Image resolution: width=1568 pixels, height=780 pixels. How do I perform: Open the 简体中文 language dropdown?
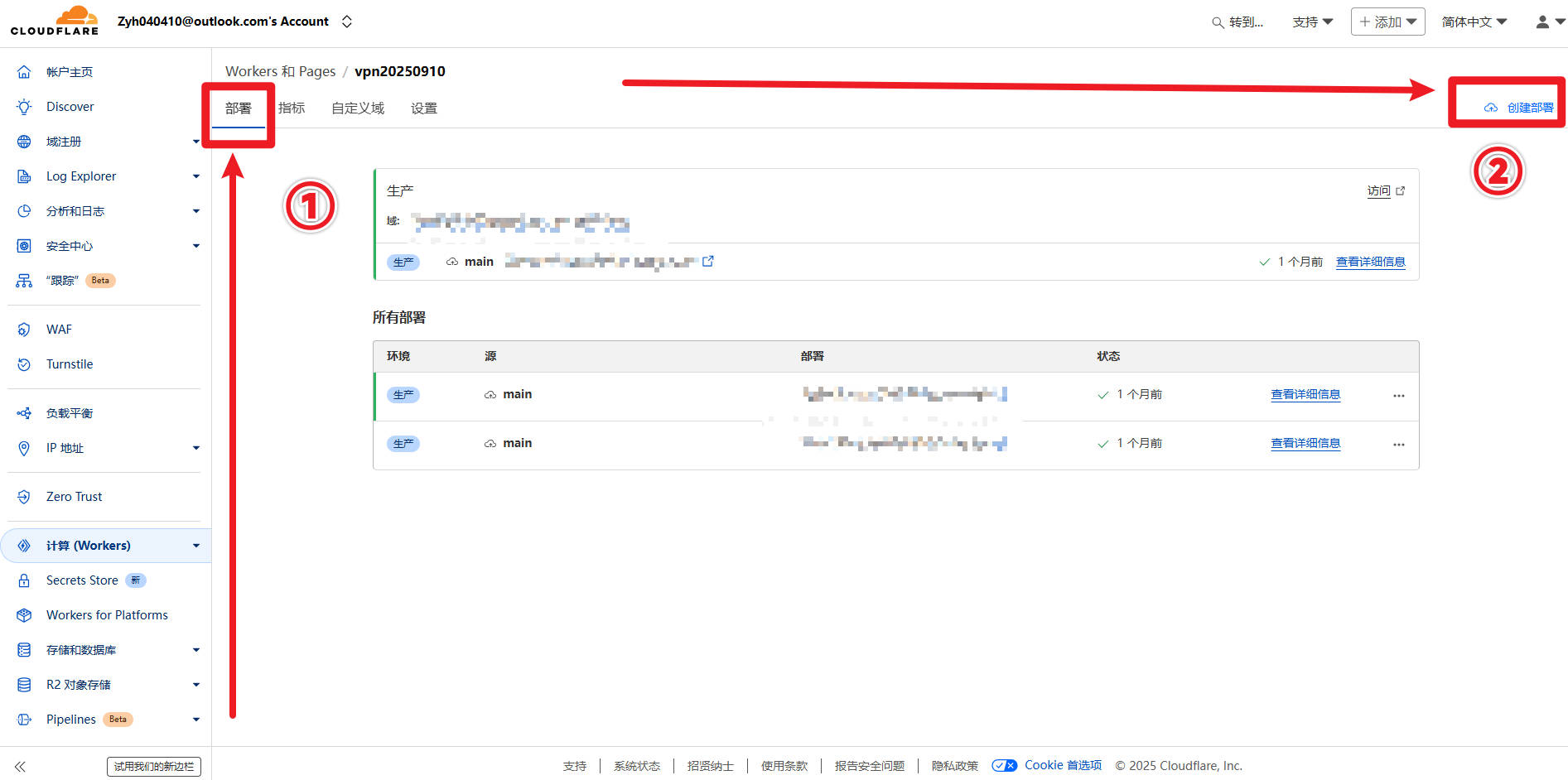1474,22
